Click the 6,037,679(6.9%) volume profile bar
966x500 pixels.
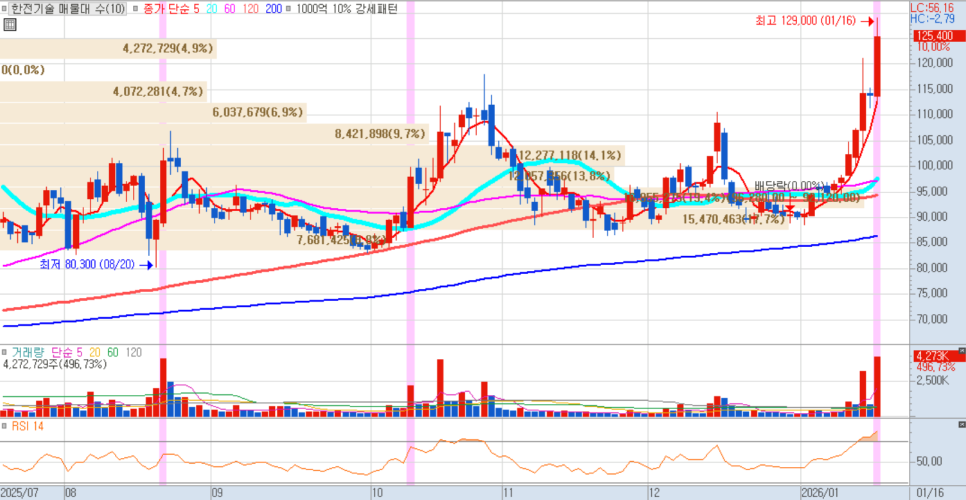coord(153,113)
